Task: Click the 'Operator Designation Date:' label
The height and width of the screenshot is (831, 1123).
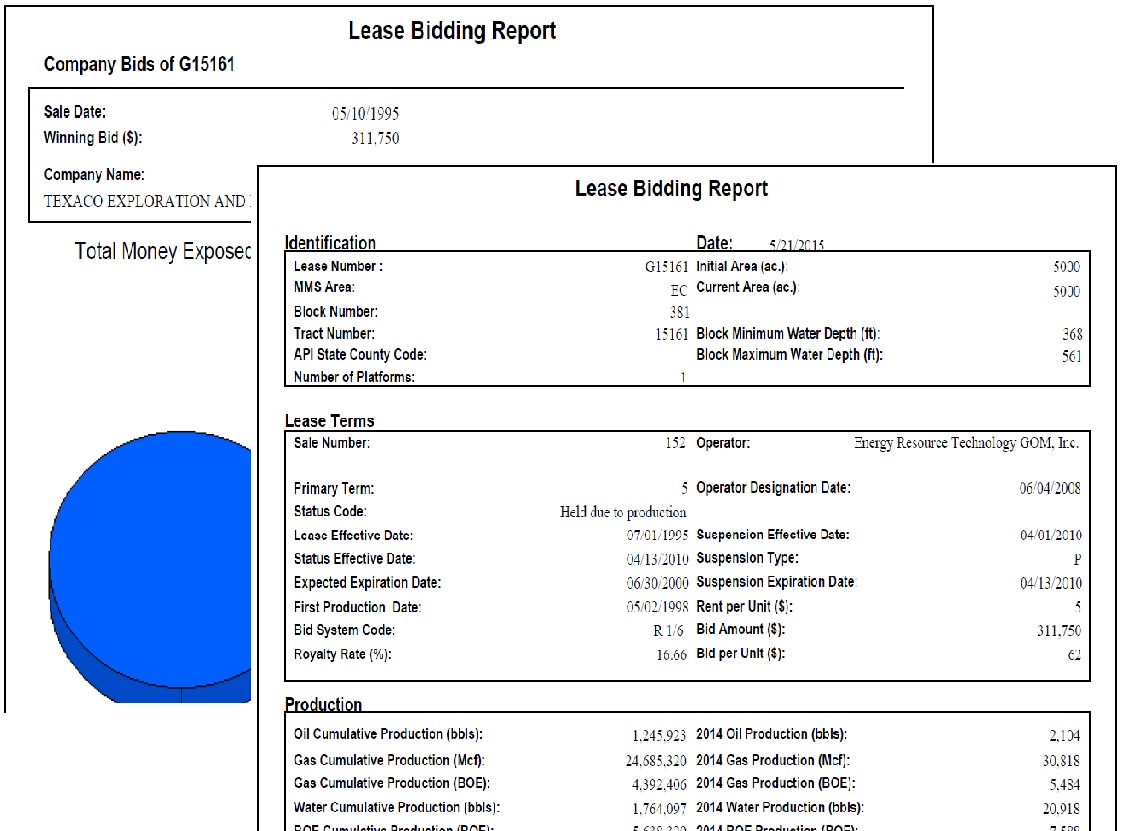Action: pos(773,488)
